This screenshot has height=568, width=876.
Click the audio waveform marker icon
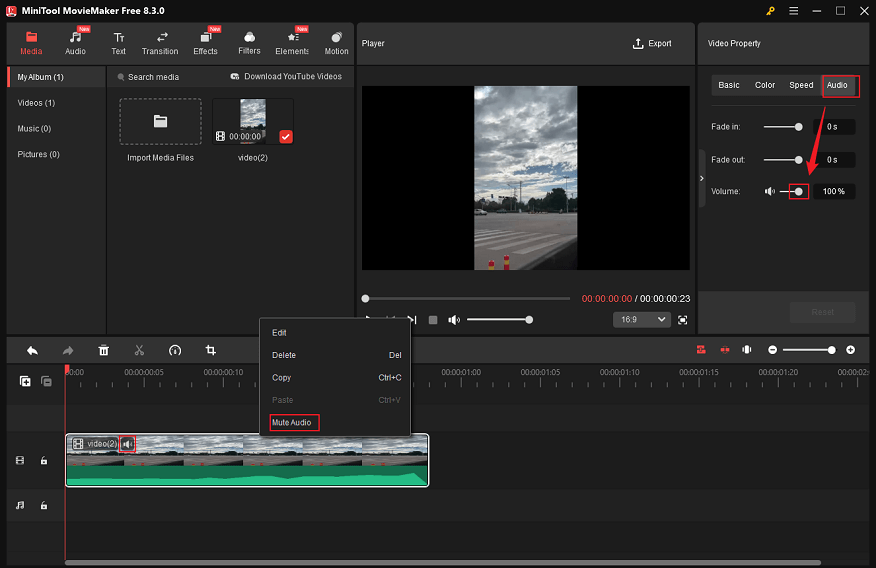[x=746, y=350]
